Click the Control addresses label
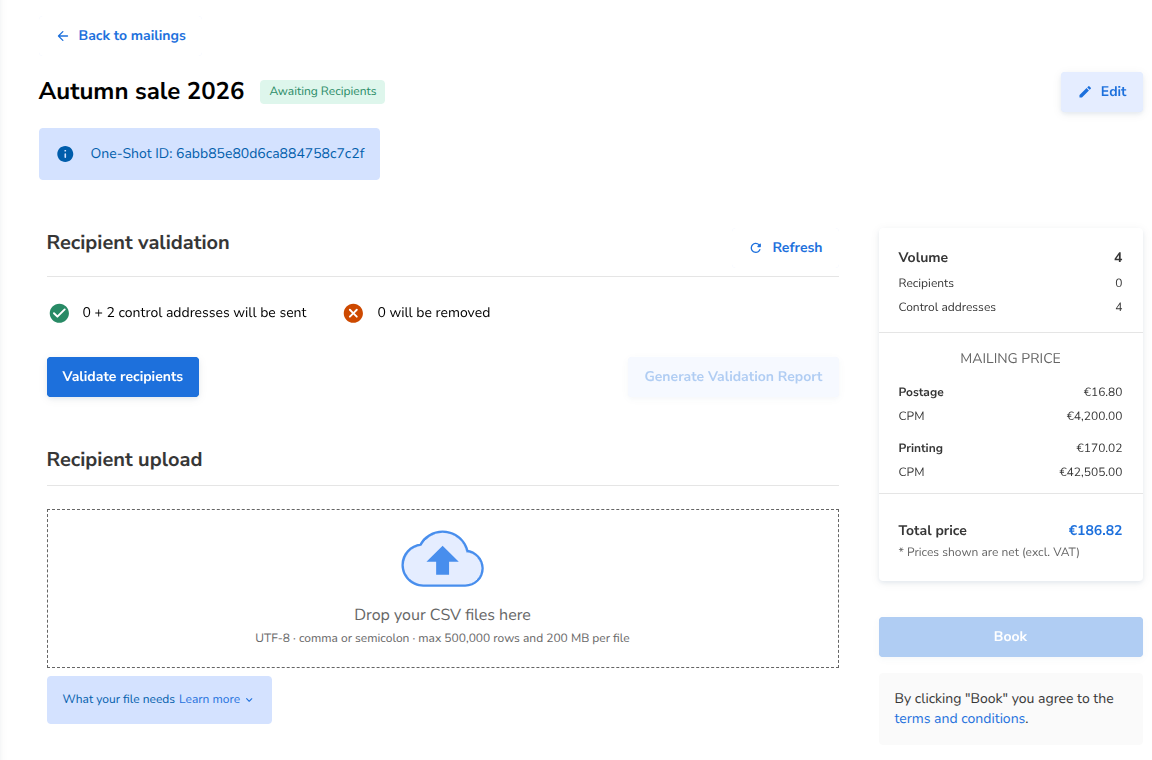This screenshot has height=760, width=1152. click(x=947, y=307)
